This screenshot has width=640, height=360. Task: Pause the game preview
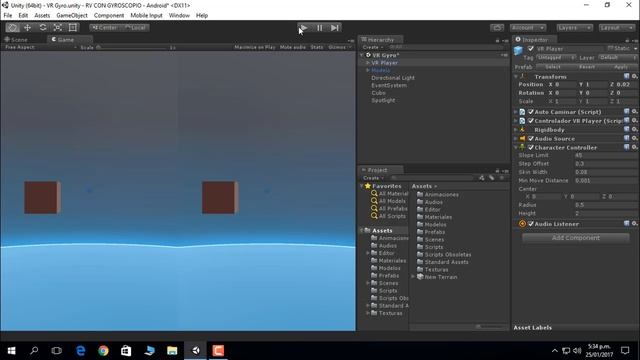320,28
